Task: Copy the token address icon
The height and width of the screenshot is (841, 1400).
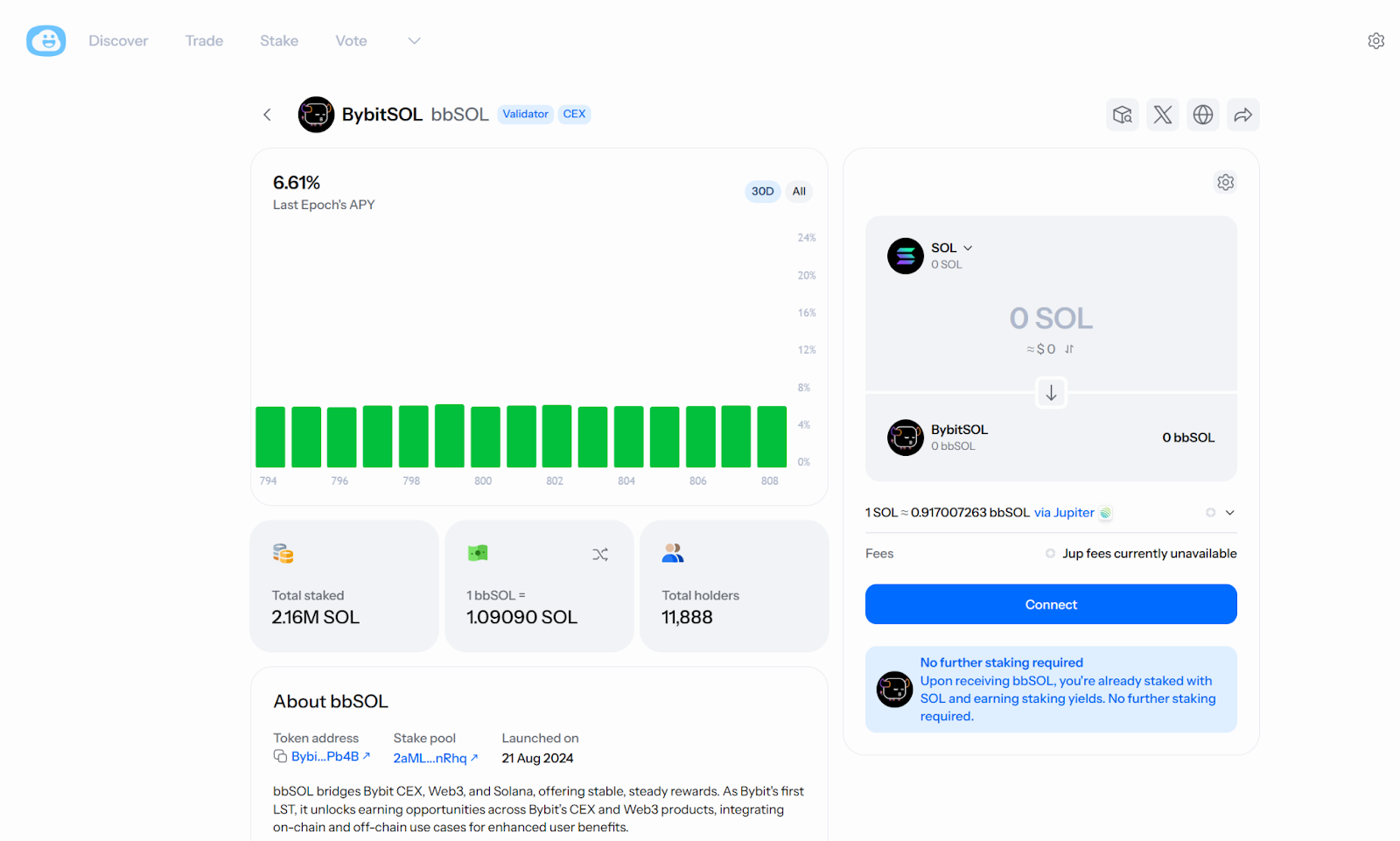Action: pos(280,756)
